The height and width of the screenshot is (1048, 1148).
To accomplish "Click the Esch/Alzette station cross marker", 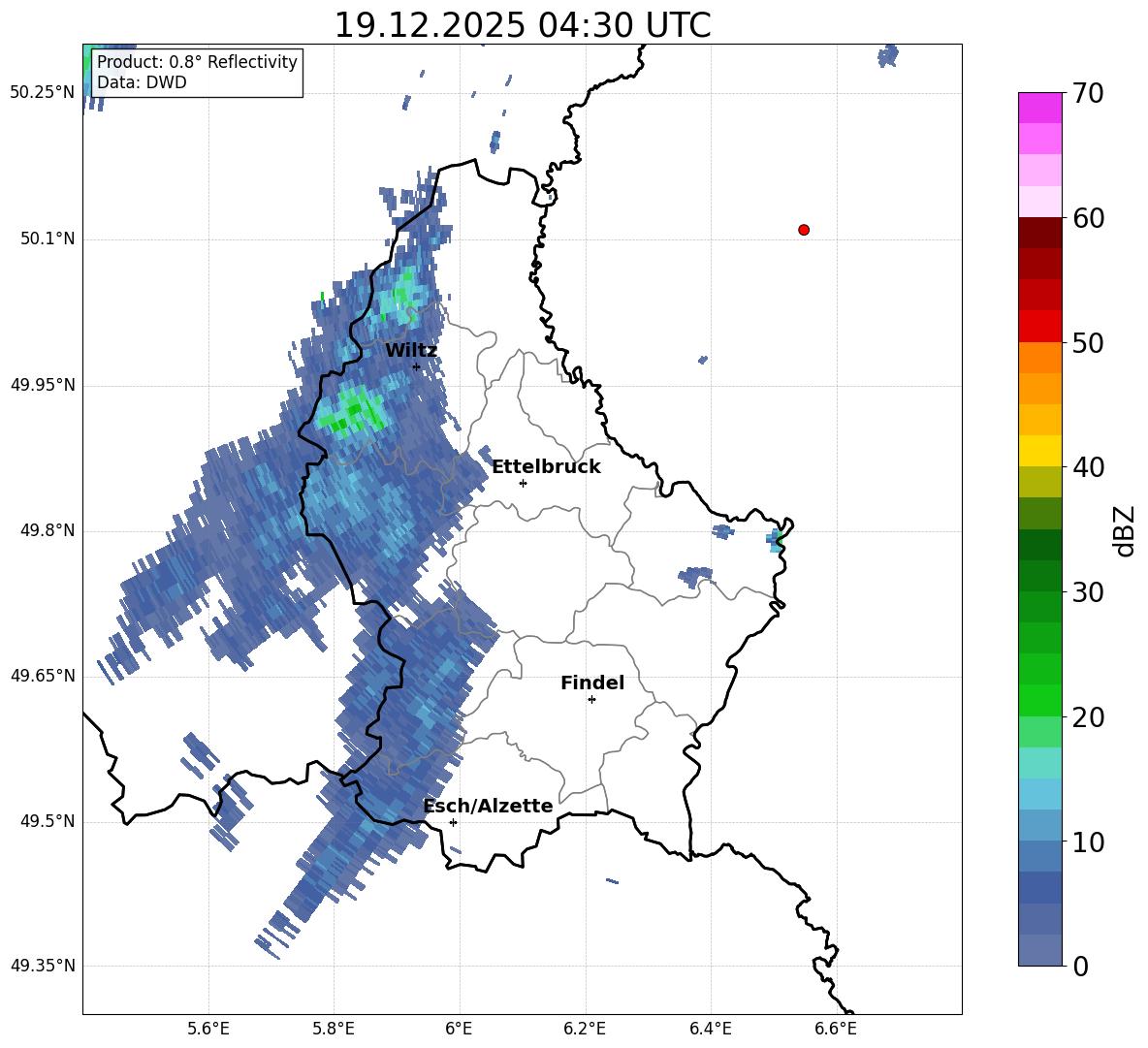I will tap(453, 822).
